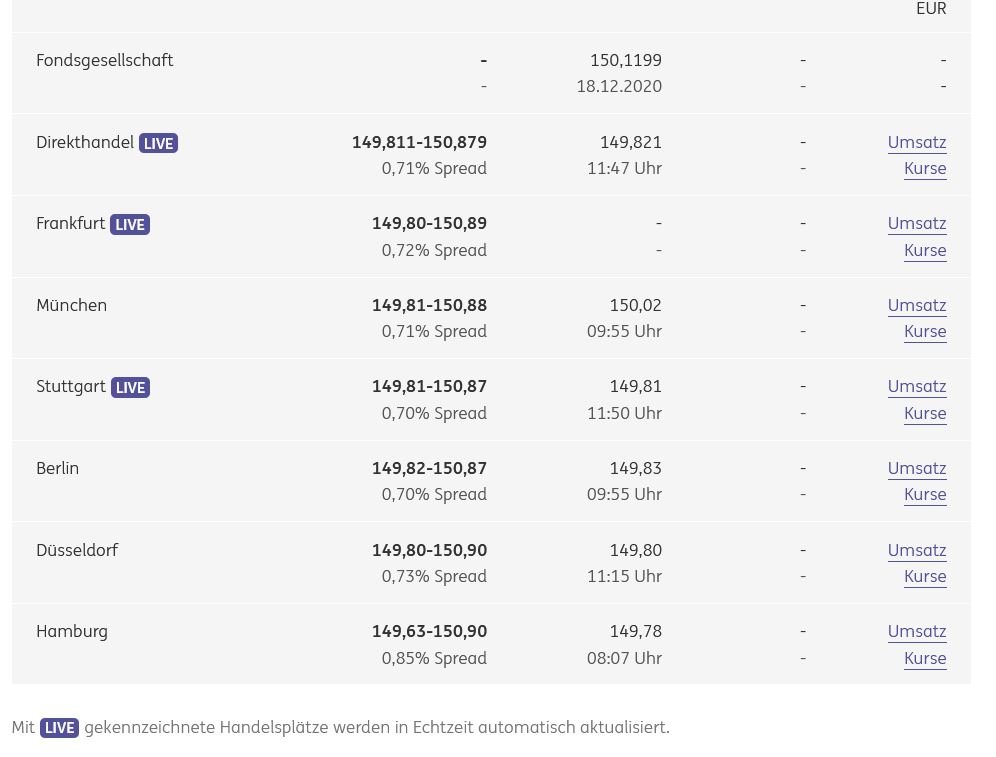
Task: Open Kurse link for Berlin
Action: (x=924, y=494)
